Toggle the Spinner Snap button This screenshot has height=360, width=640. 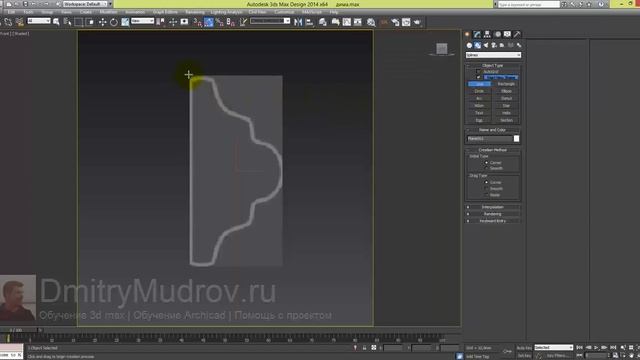tap(231, 22)
